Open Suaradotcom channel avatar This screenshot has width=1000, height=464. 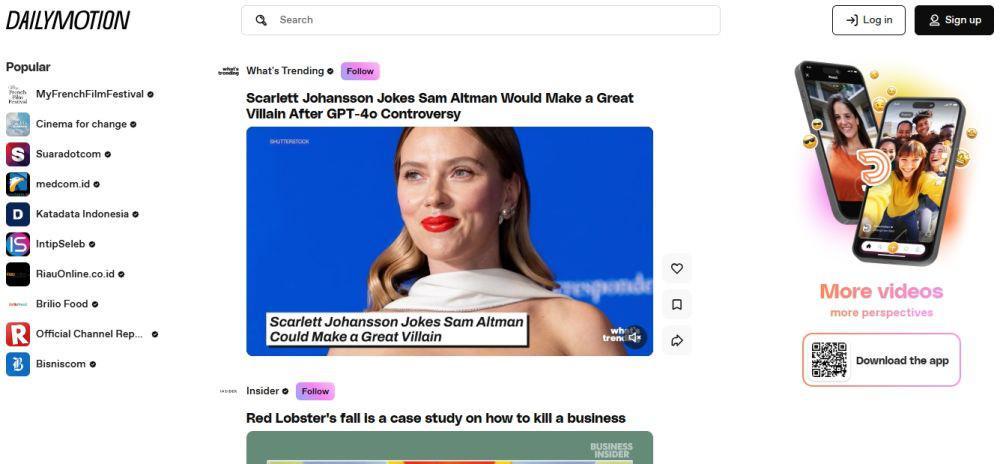[x=18, y=154]
